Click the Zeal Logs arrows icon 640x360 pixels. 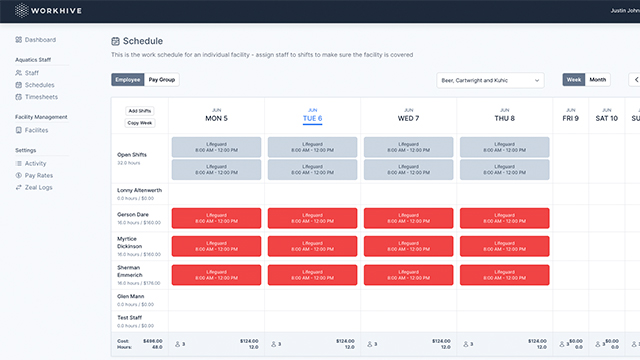coord(18,187)
